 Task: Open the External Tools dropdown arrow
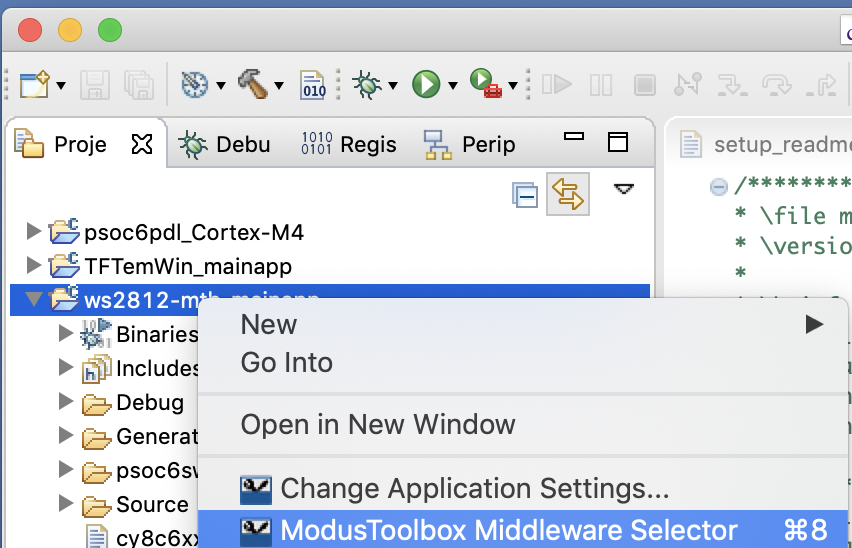pos(512,85)
